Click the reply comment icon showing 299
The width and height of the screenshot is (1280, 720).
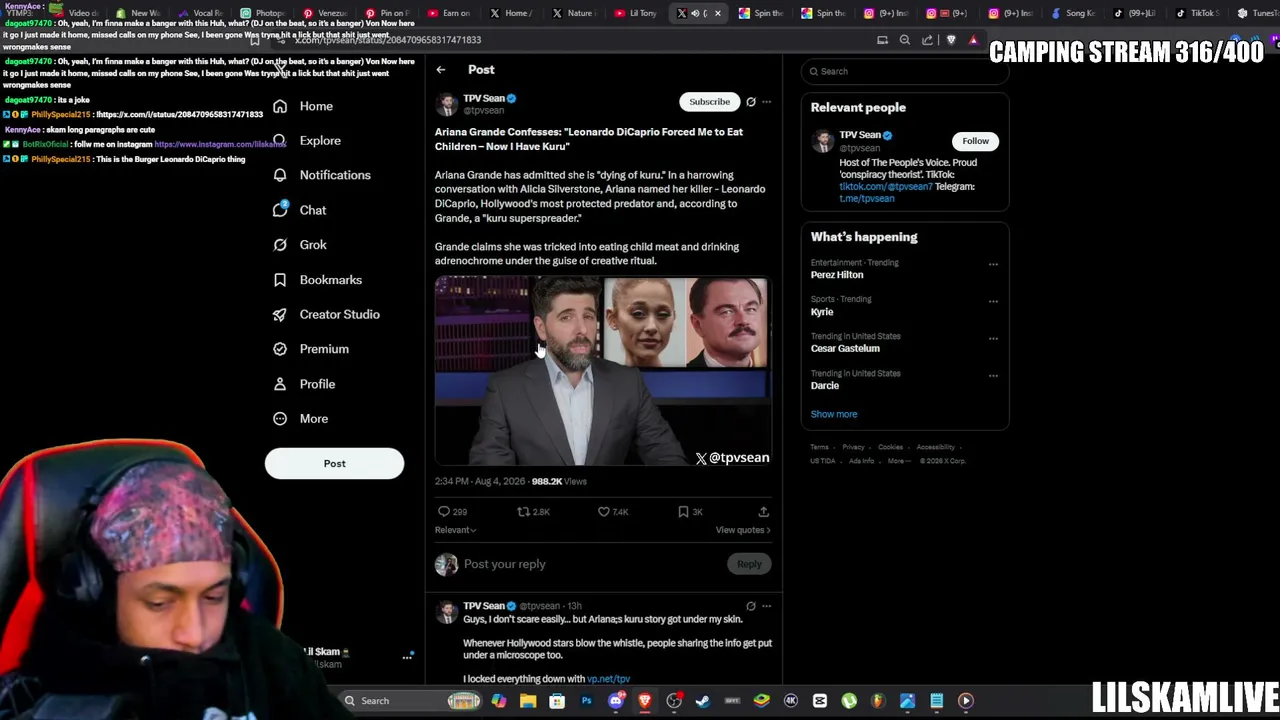pos(453,512)
